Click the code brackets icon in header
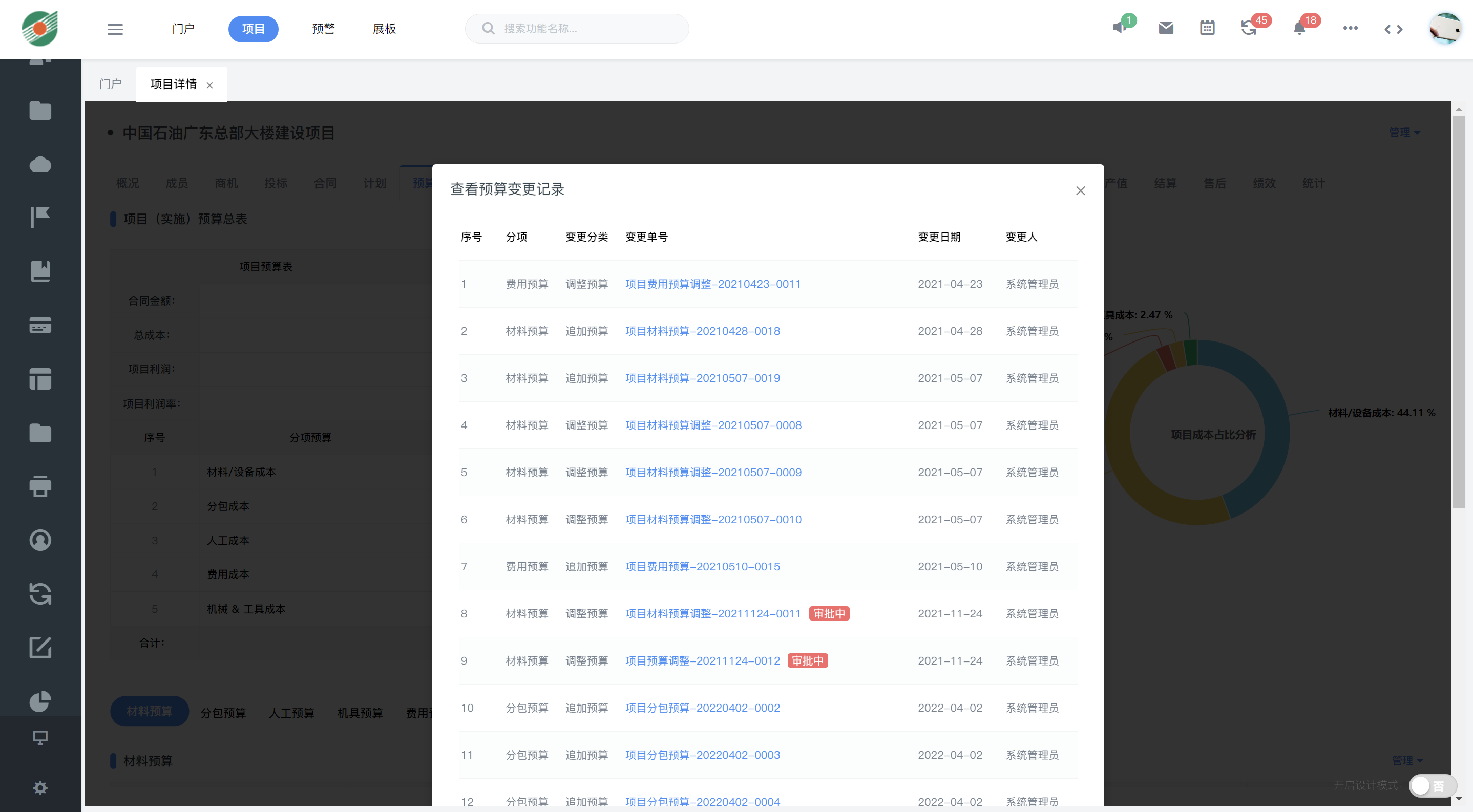 (1394, 29)
